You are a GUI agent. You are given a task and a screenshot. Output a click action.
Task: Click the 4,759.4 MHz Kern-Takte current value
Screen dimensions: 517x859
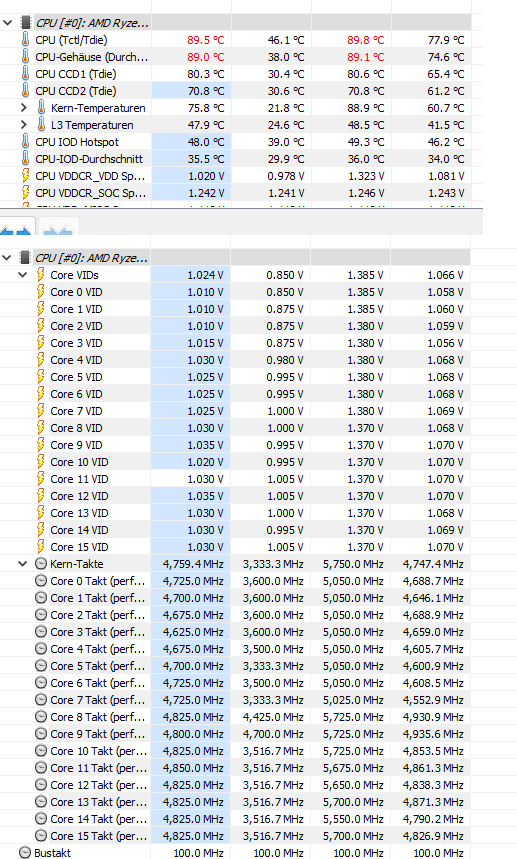(x=193, y=564)
